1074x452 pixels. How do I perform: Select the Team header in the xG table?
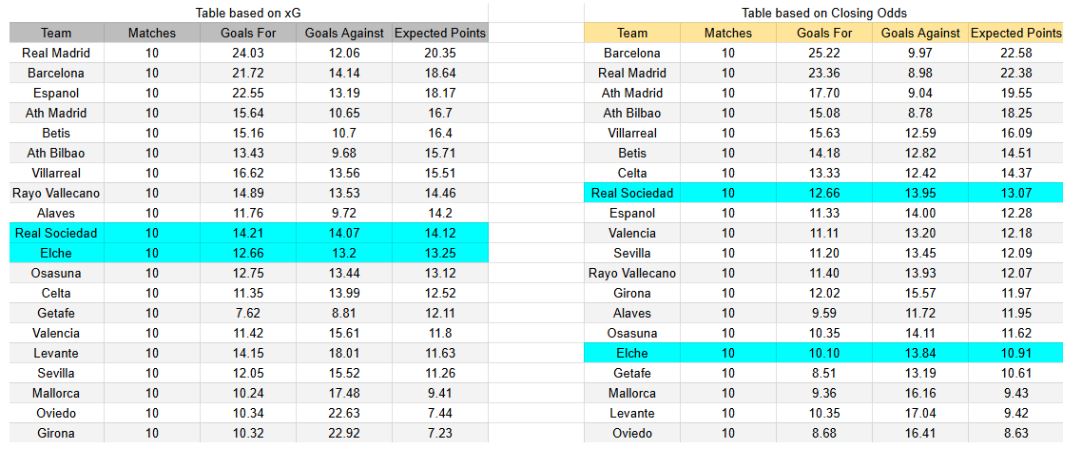point(55,33)
